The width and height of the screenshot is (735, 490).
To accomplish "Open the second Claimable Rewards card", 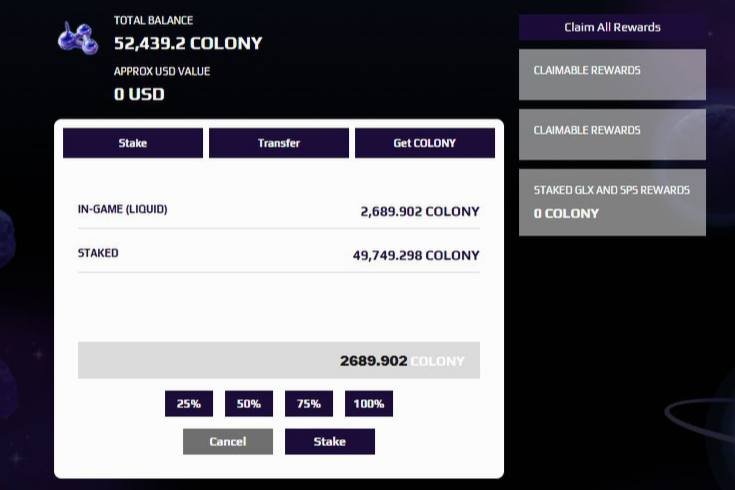I will 612,135.
